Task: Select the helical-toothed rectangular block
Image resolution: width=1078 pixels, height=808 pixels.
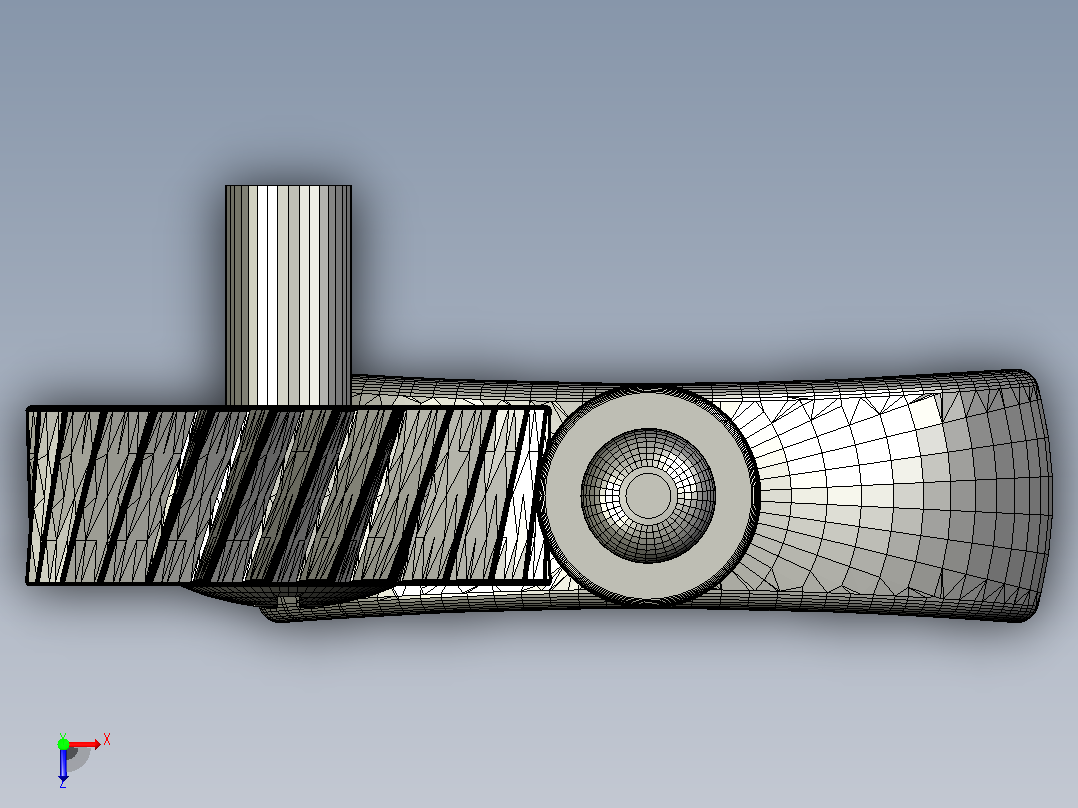Action: pyautogui.click(x=288, y=495)
